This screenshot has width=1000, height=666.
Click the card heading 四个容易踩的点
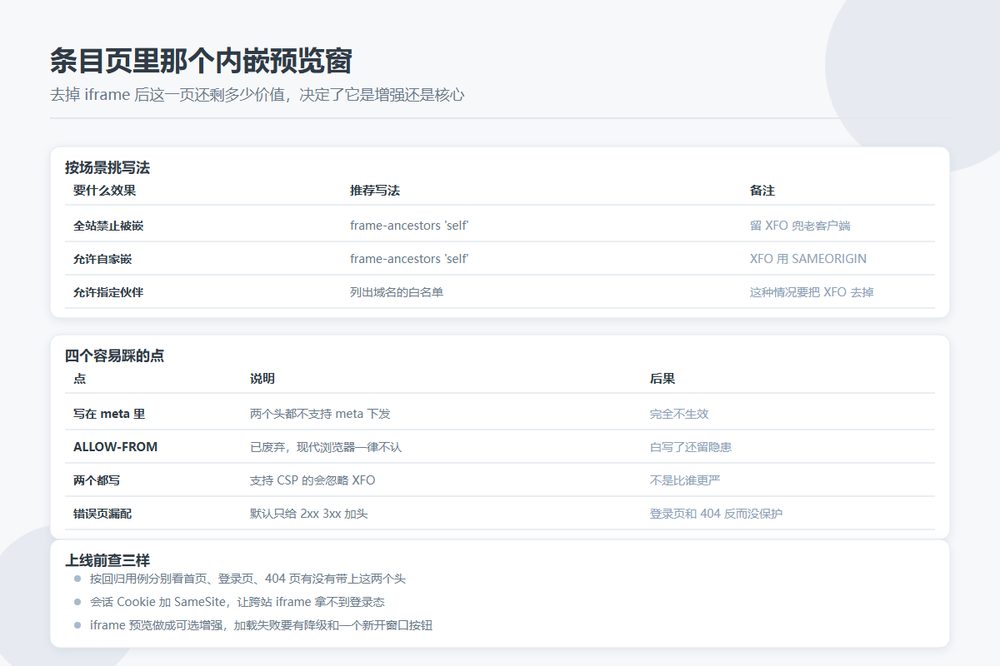tap(114, 356)
